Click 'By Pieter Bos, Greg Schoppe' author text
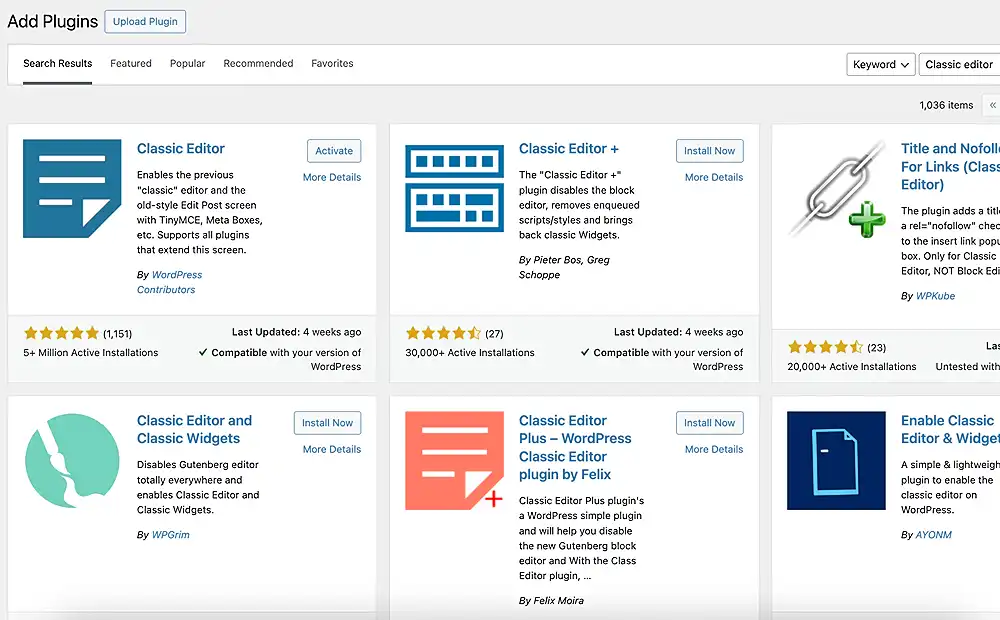Viewport: 1000px width, 620px height. tap(564, 267)
